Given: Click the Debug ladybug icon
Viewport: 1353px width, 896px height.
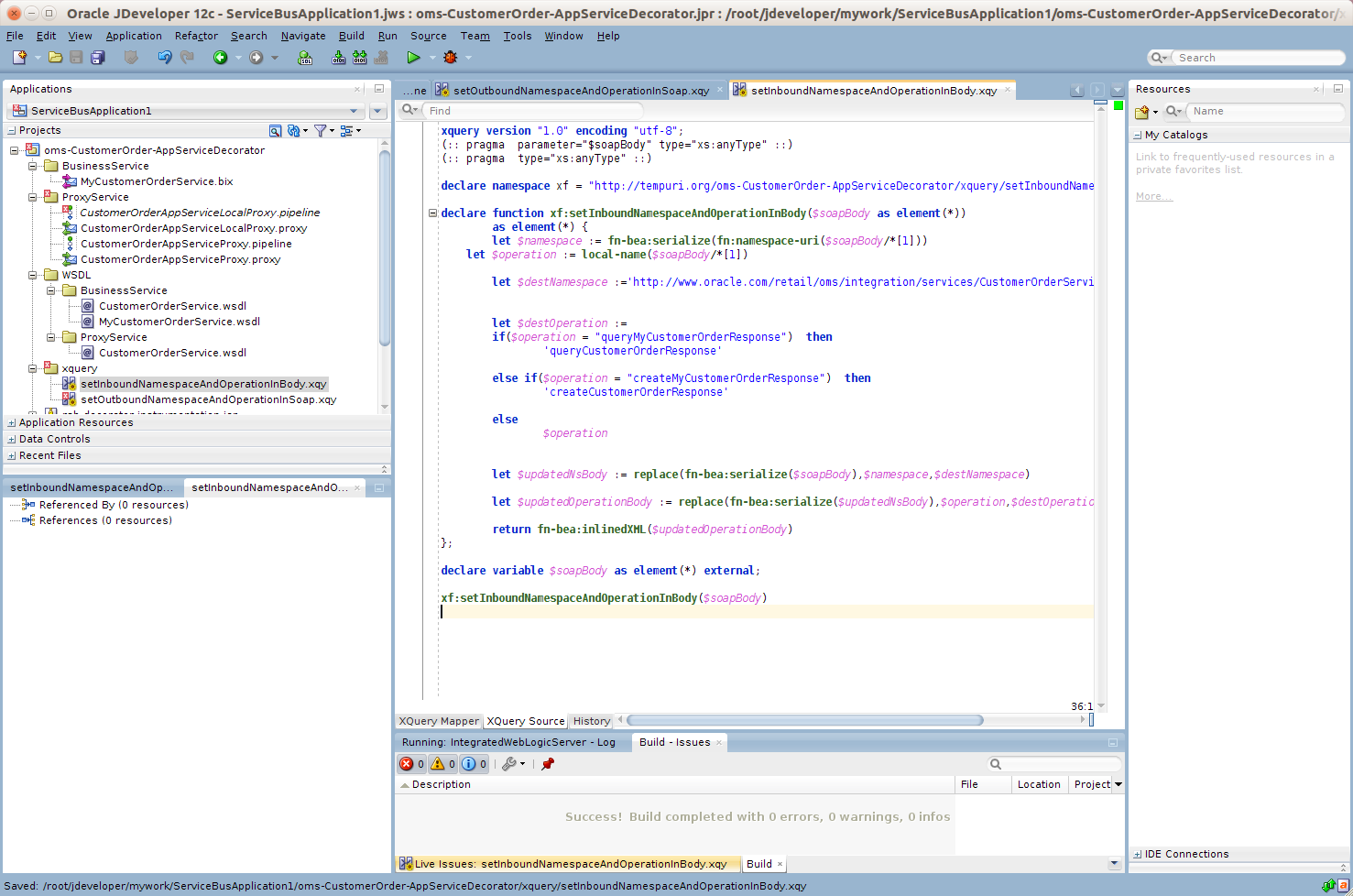Looking at the screenshot, I should [x=450, y=58].
